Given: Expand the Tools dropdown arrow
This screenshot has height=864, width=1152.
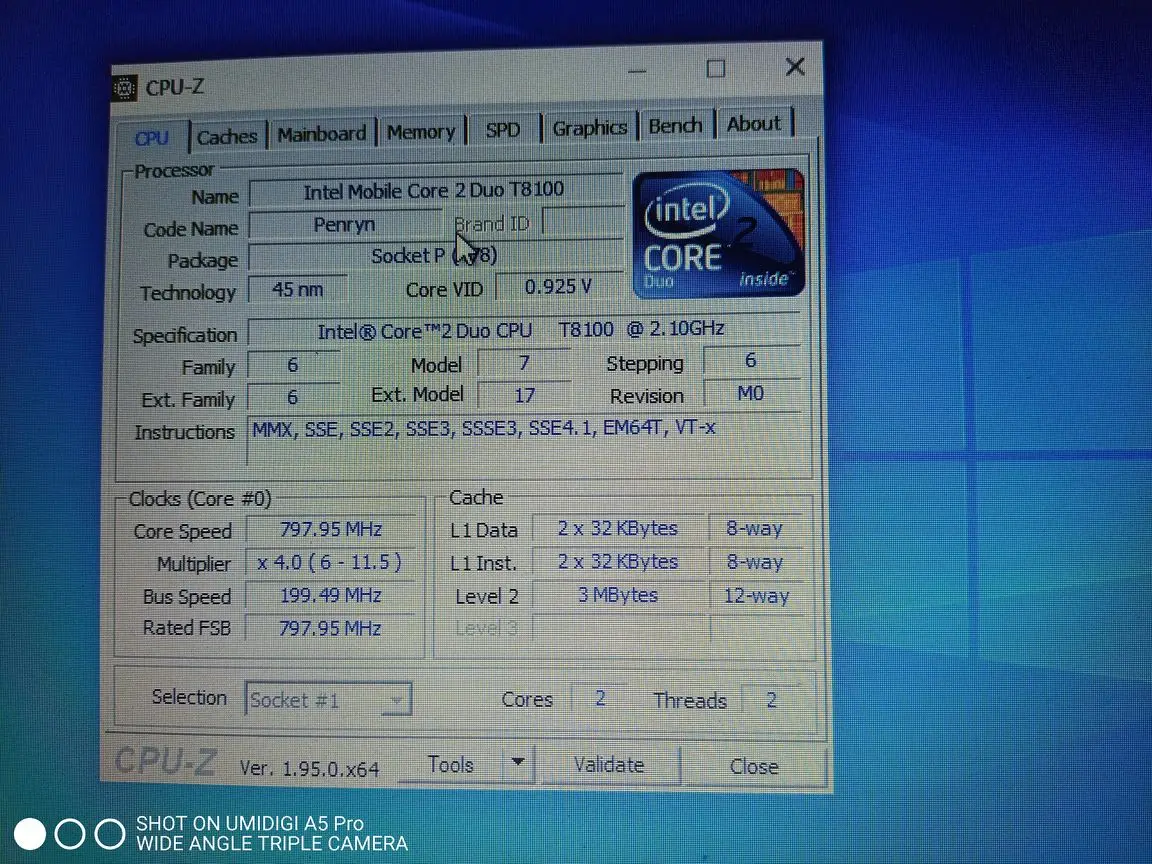Looking at the screenshot, I should point(518,763).
